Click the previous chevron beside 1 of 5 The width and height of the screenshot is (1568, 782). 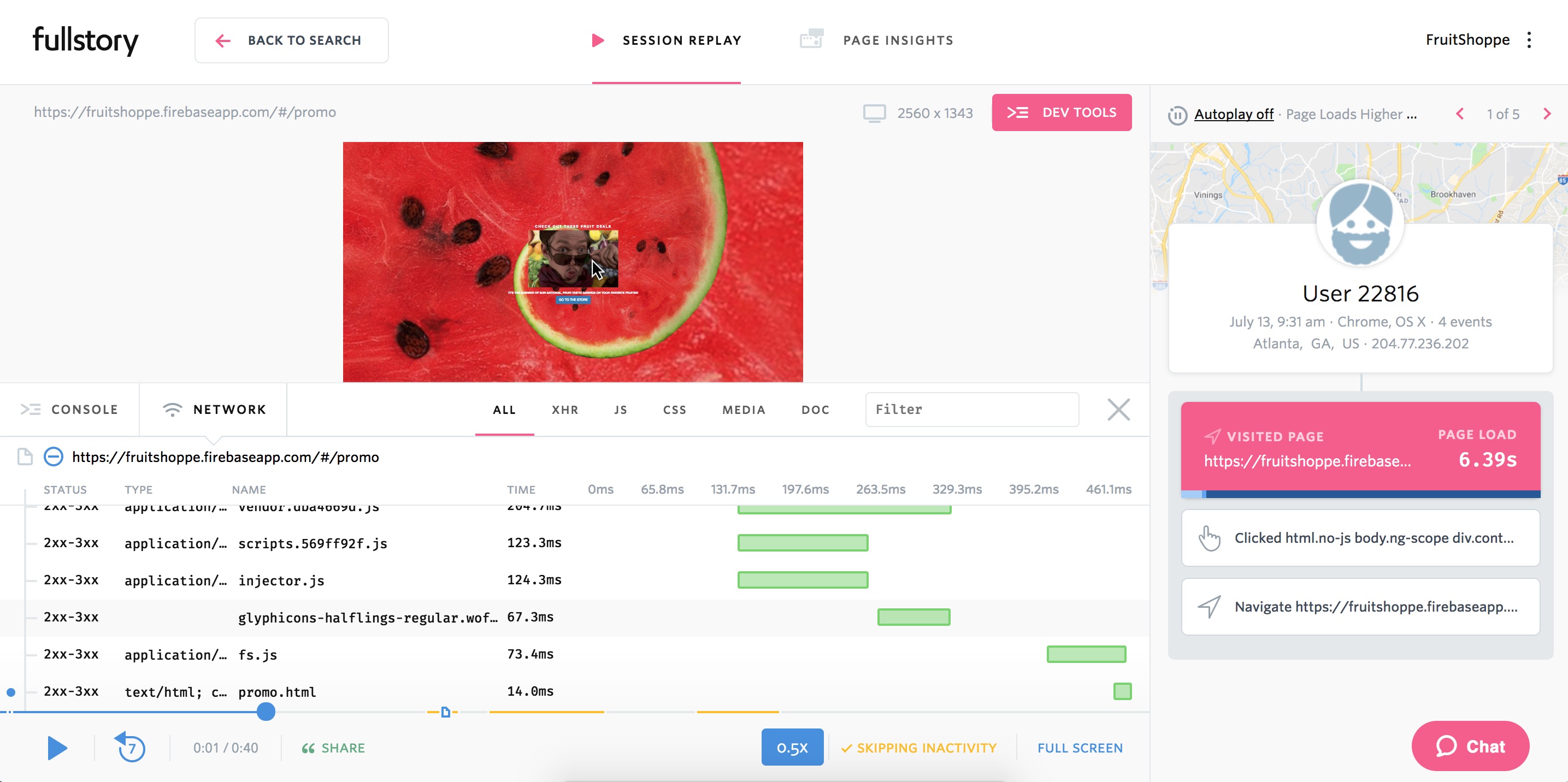(1460, 114)
